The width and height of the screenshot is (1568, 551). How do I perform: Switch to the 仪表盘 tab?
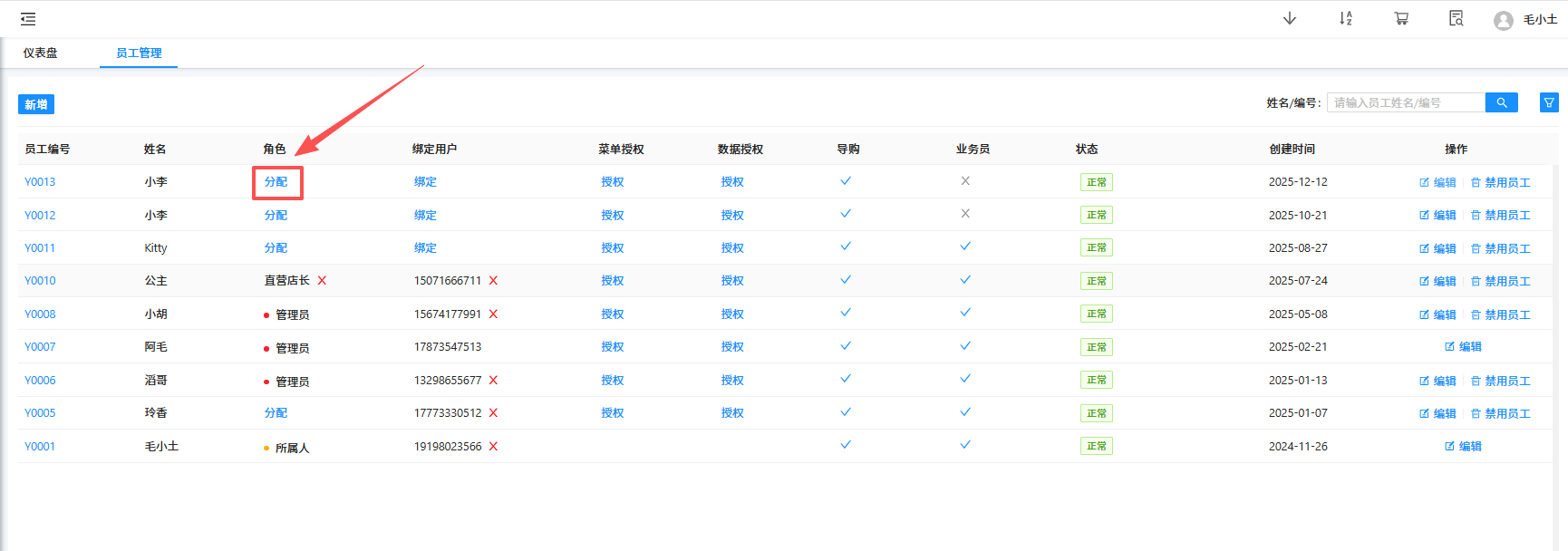(41, 53)
